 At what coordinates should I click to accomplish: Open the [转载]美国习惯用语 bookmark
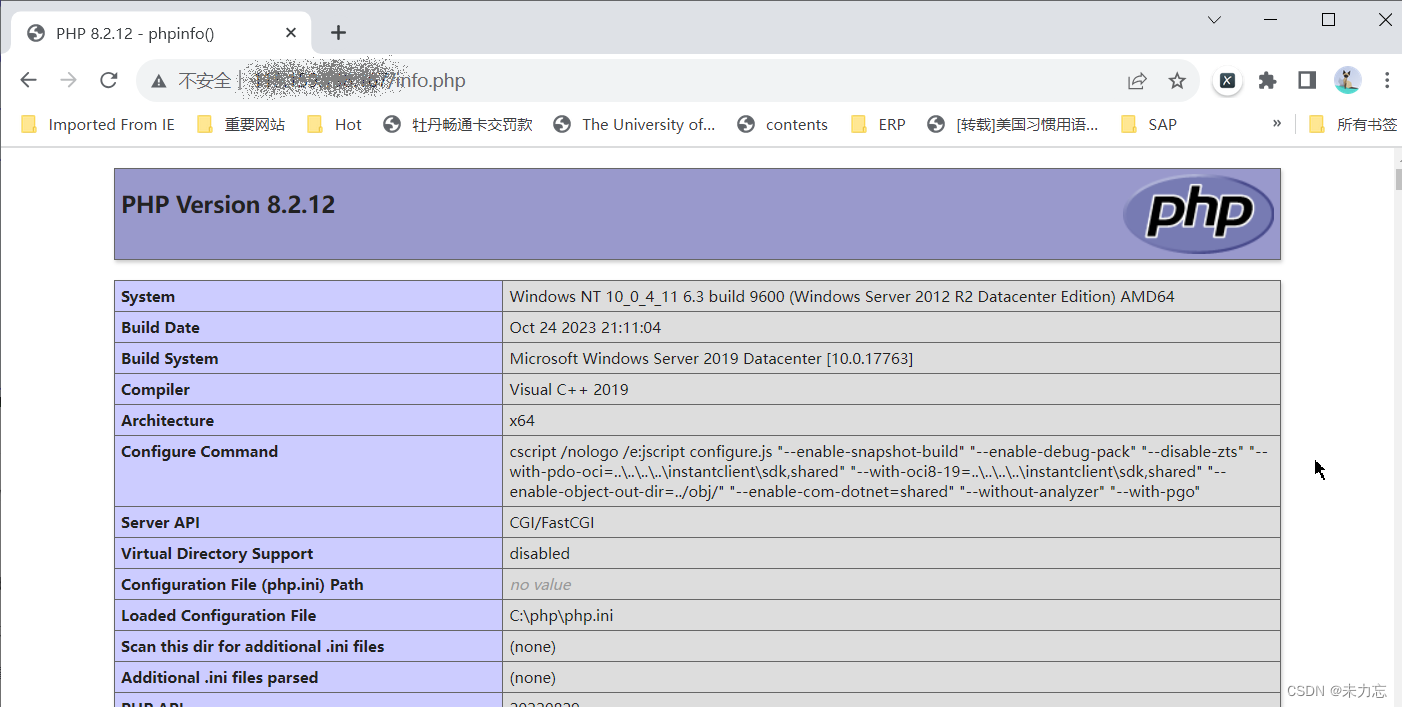(1014, 124)
